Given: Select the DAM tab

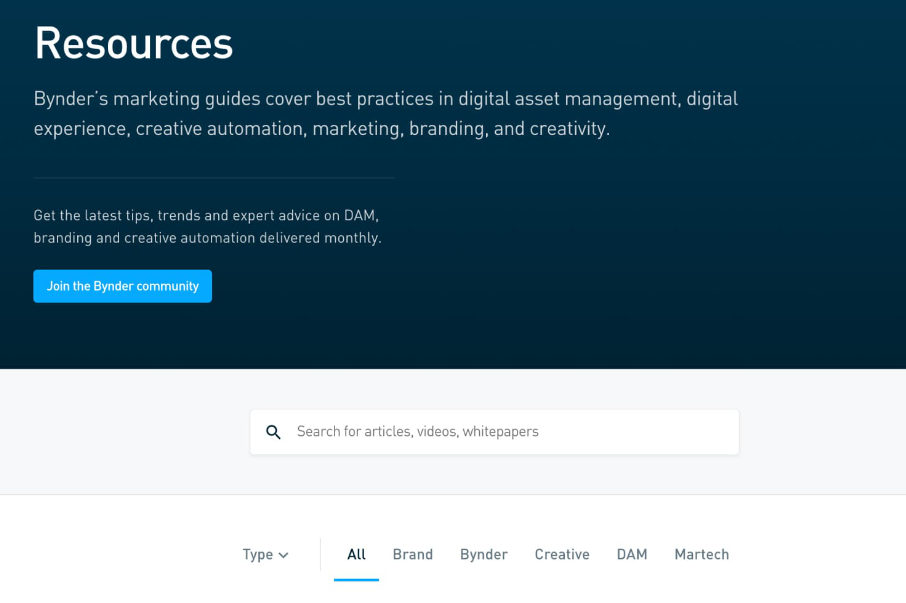Looking at the screenshot, I should (x=632, y=554).
